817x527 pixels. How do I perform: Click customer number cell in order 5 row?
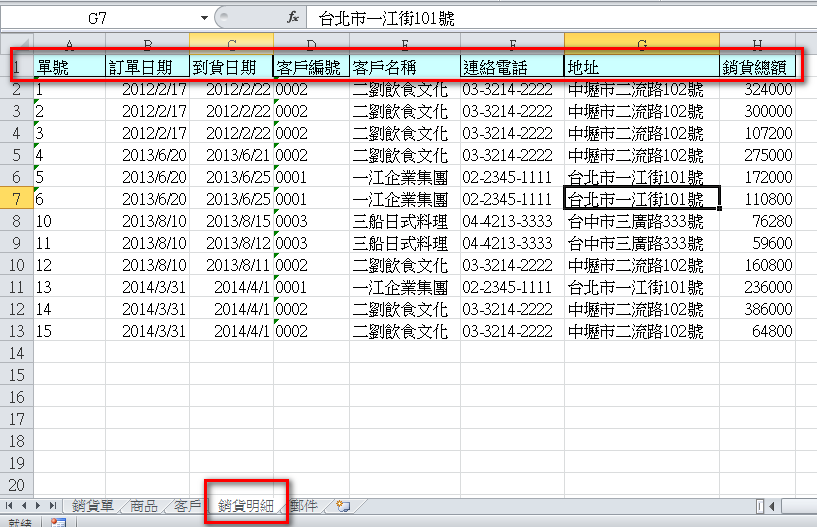[312, 177]
